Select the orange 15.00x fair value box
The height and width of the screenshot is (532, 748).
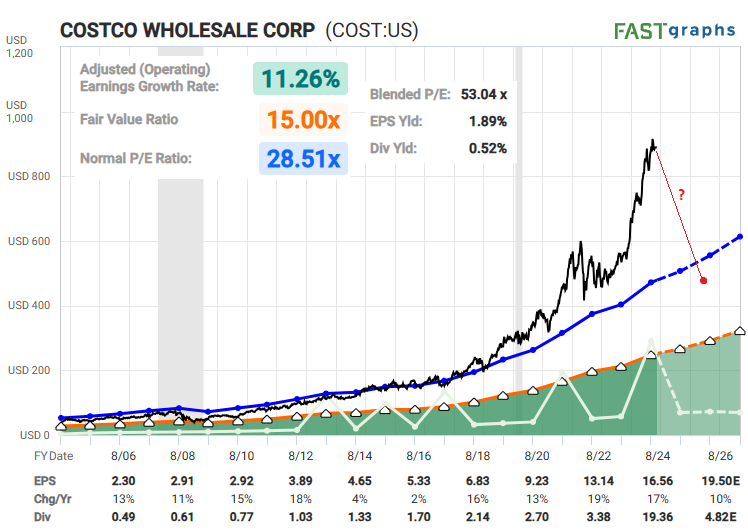pyautogui.click(x=302, y=120)
